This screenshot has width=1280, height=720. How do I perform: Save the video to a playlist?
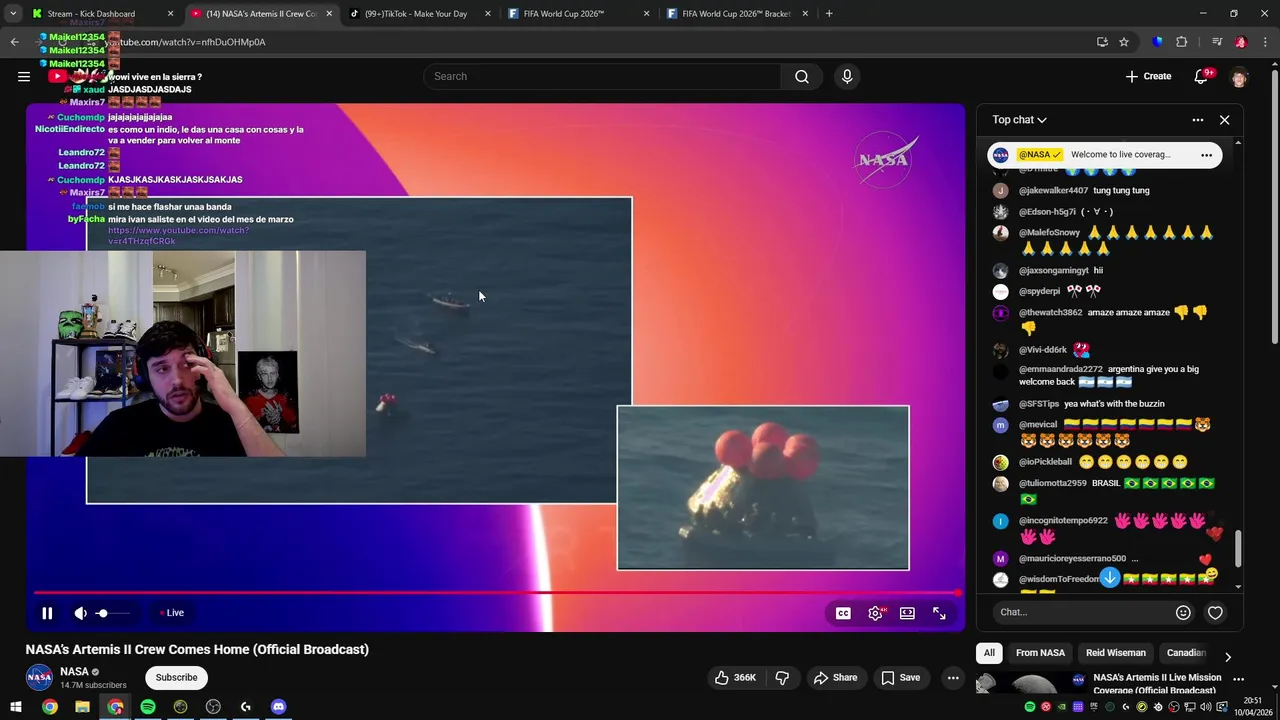900,678
